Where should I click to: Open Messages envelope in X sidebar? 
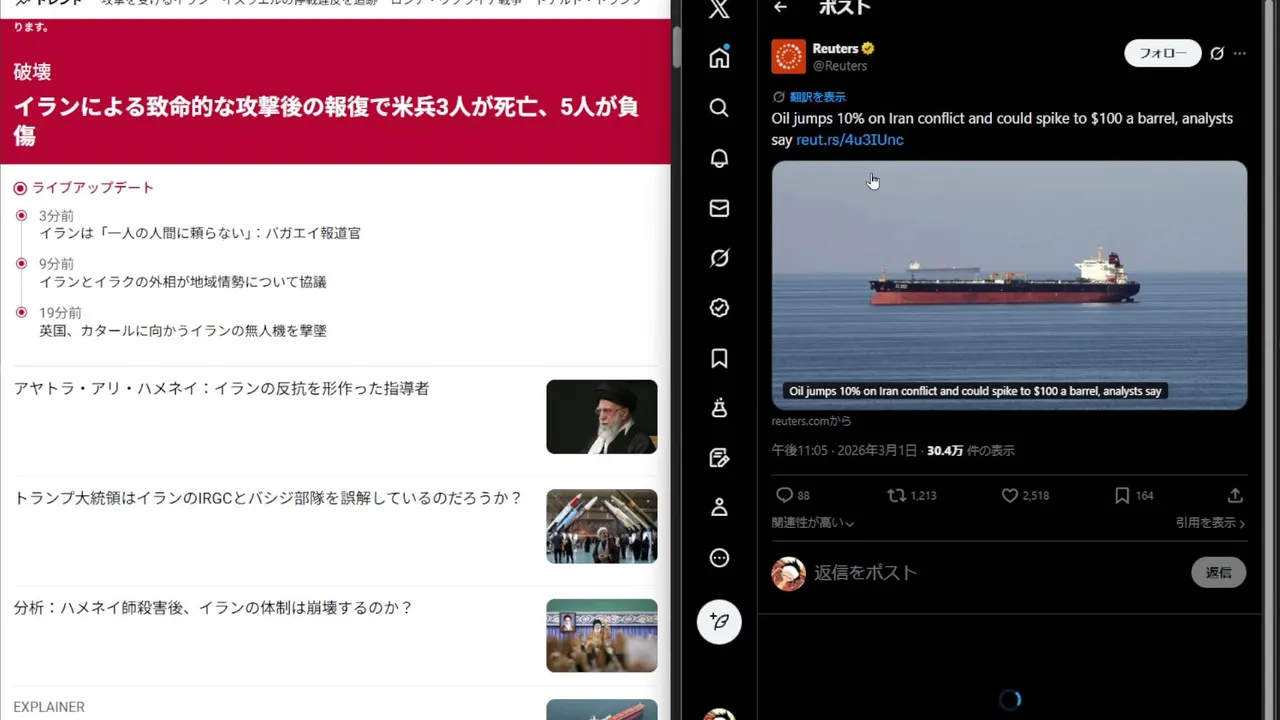click(719, 208)
